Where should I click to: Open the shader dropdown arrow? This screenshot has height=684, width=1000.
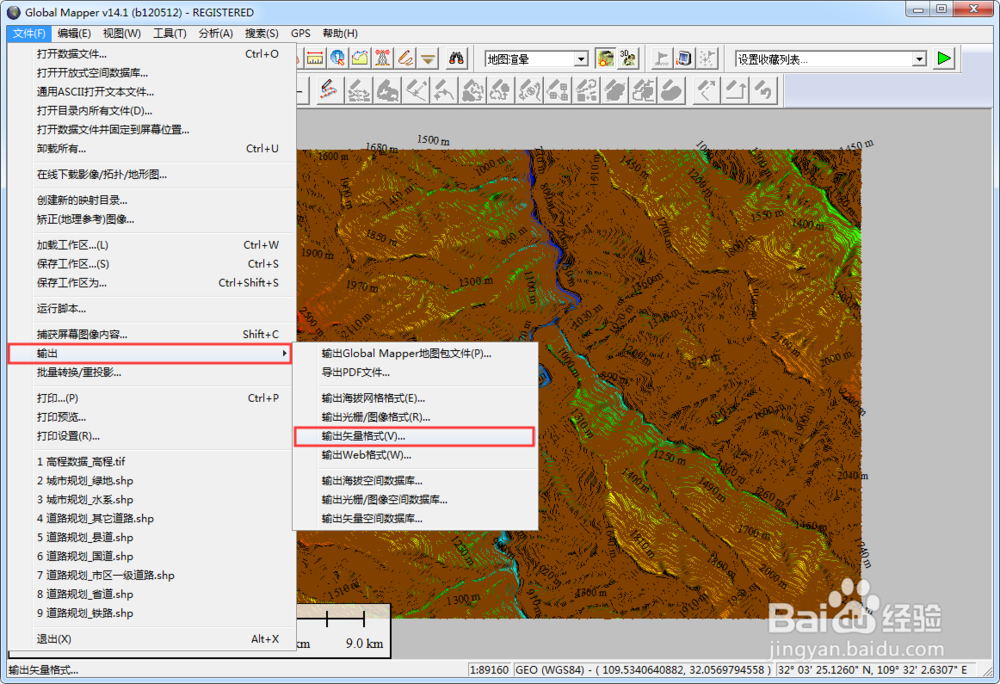point(581,59)
